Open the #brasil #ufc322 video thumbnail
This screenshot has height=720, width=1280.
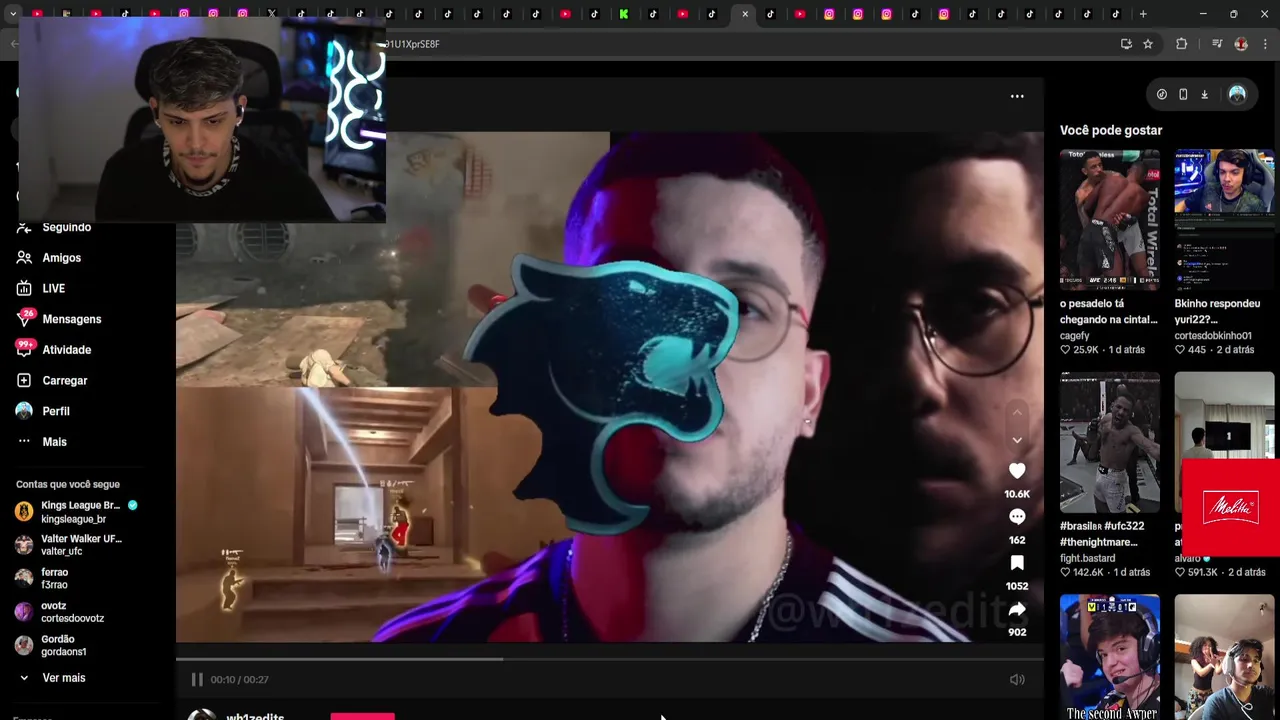(x=1110, y=442)
